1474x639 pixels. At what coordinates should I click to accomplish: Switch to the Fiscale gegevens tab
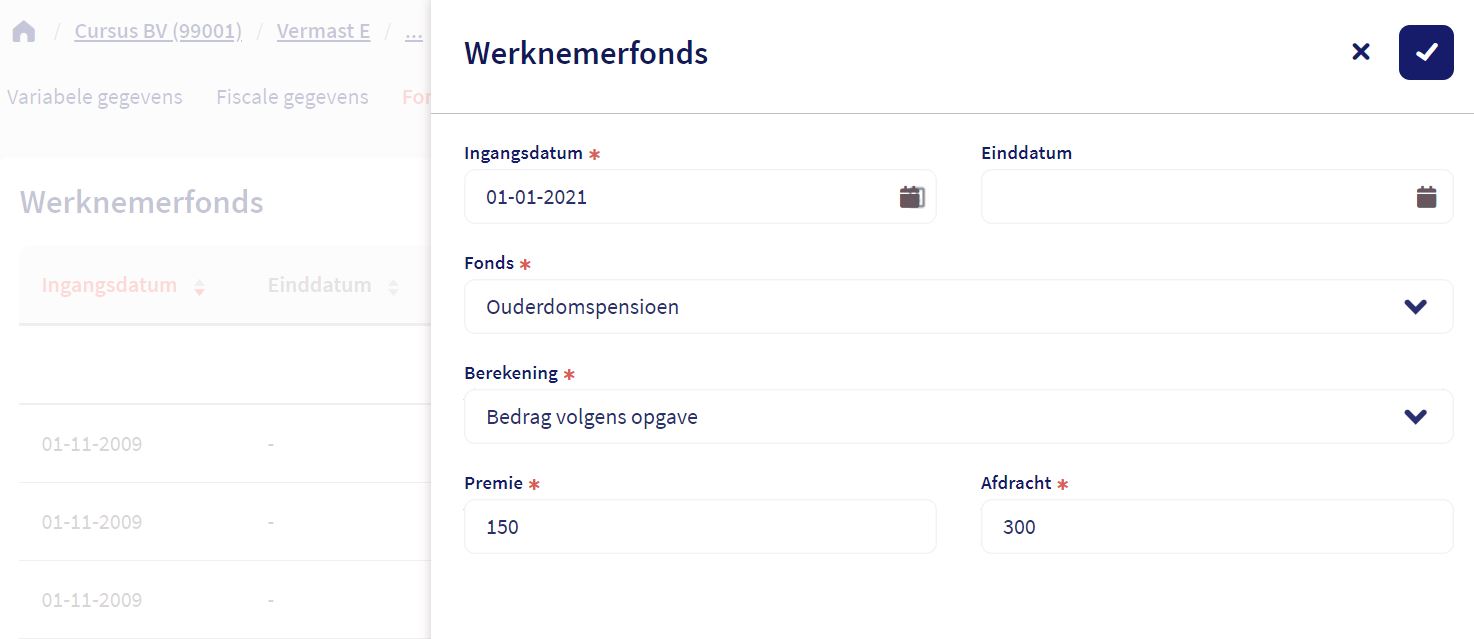tap(292, 97)
